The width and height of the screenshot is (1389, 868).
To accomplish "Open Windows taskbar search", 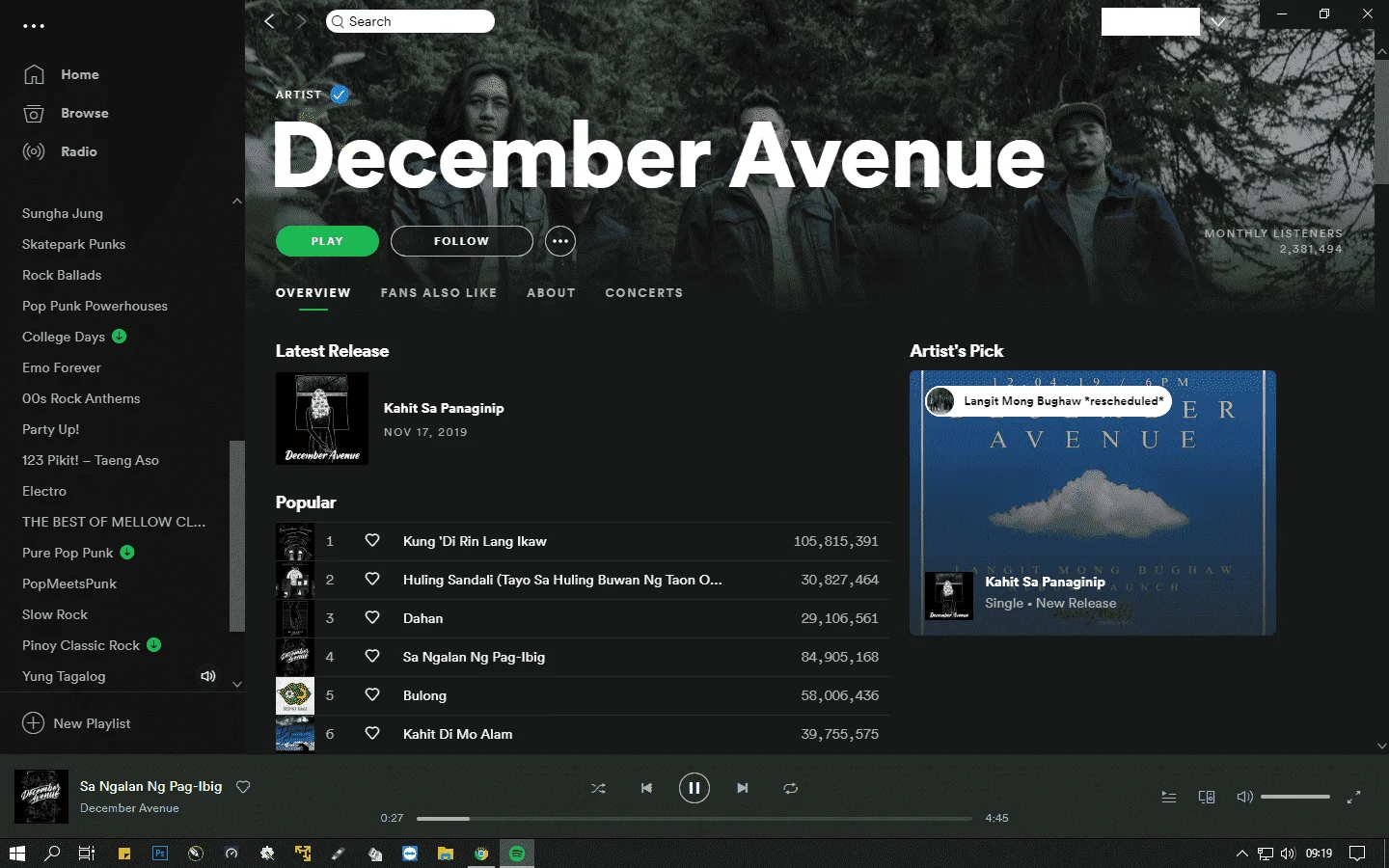I will pyautogui.click(x=52, y=854).
